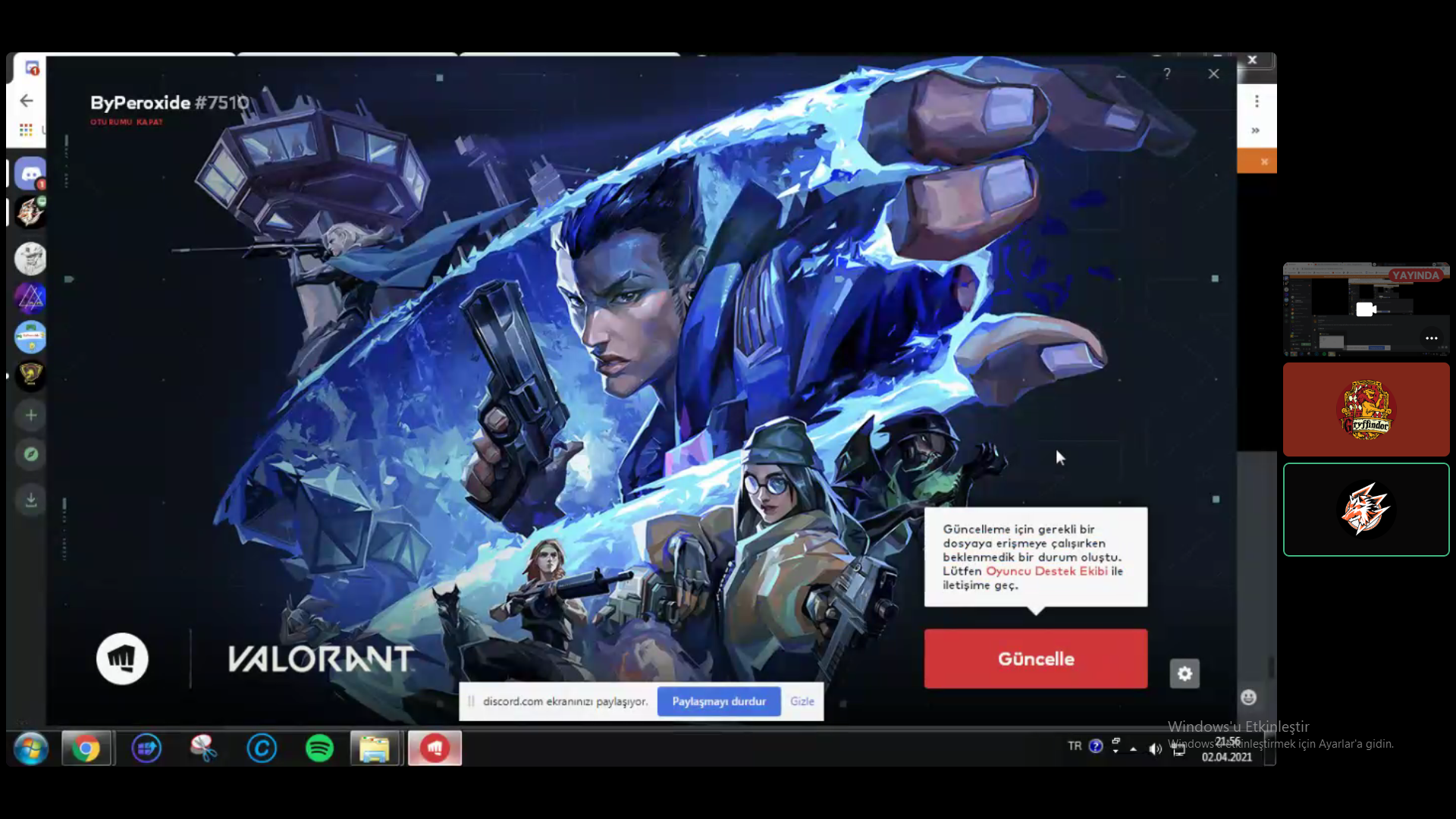
Task: Open launcher help question mark
Action: click(1167, 74)
